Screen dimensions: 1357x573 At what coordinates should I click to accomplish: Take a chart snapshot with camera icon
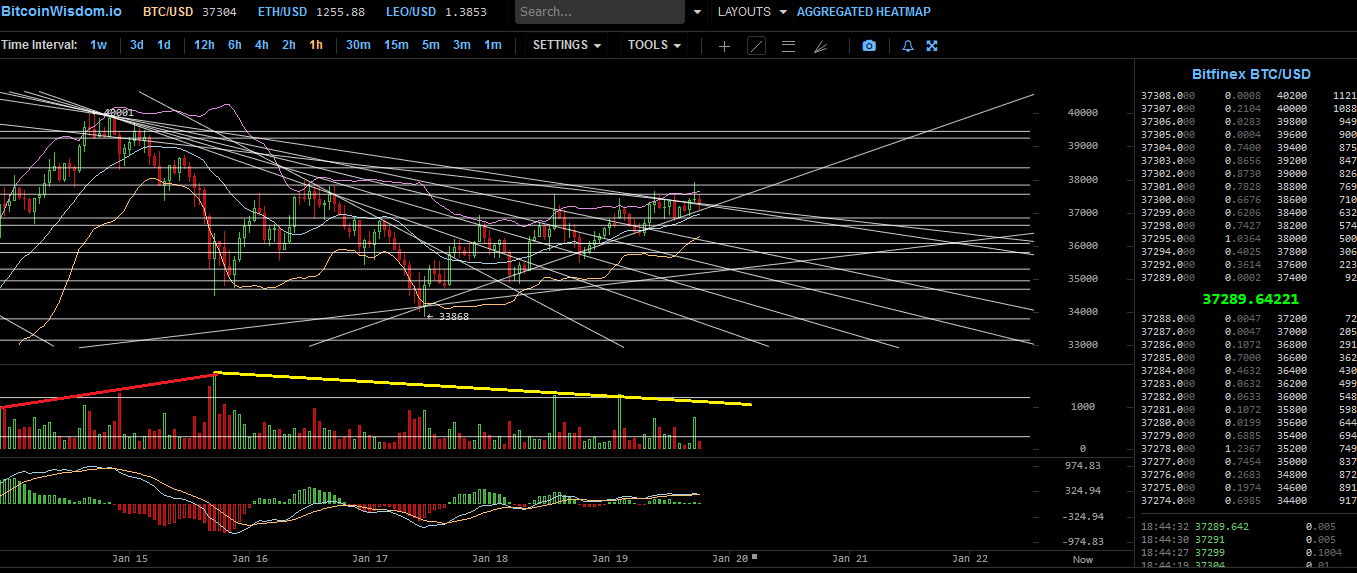click(x=869, y=46)
